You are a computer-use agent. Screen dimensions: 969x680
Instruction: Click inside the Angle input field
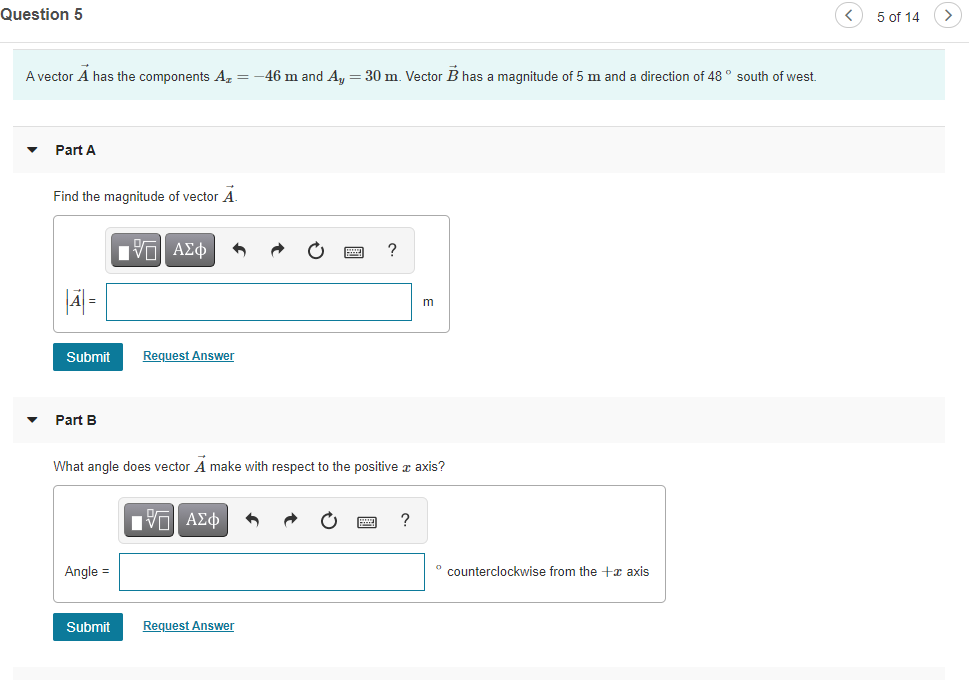pos(271,571)
